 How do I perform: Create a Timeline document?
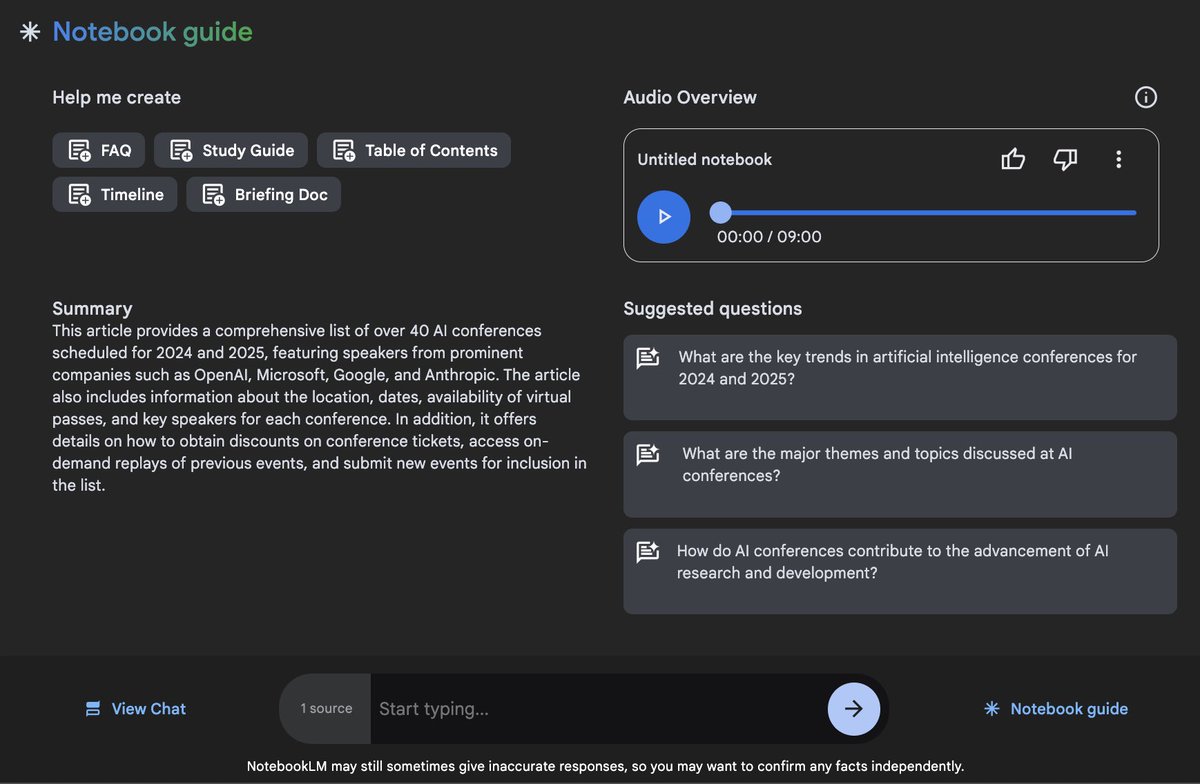click(x=115, y=194)
